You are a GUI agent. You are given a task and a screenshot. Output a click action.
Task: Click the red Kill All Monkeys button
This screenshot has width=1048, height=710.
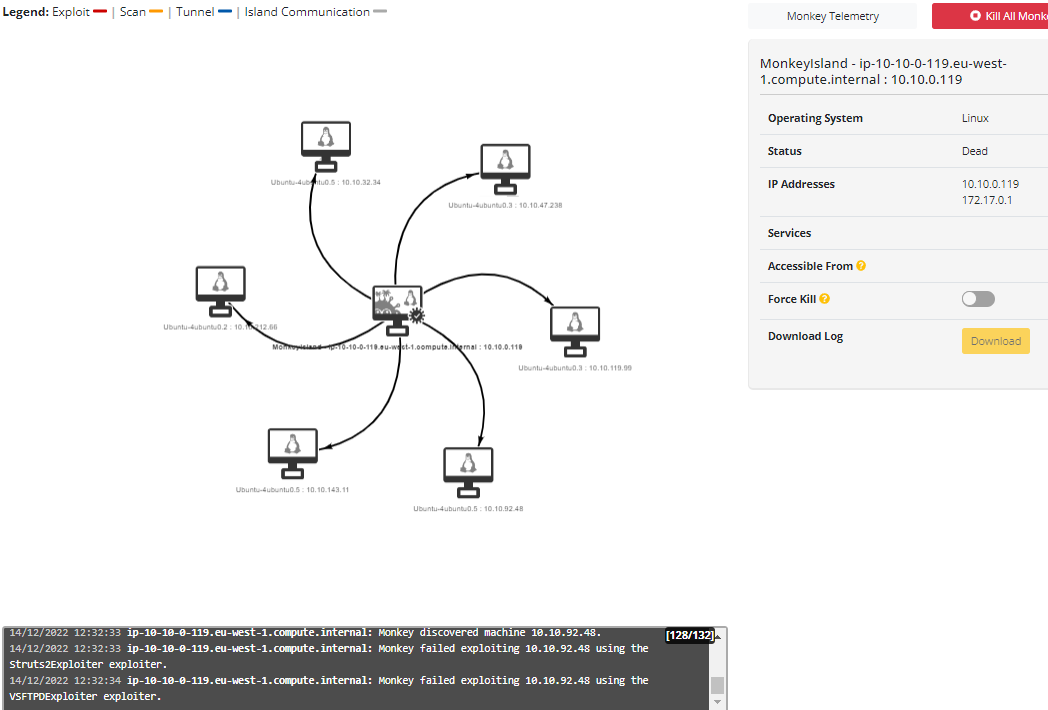(x=990, y=16)
